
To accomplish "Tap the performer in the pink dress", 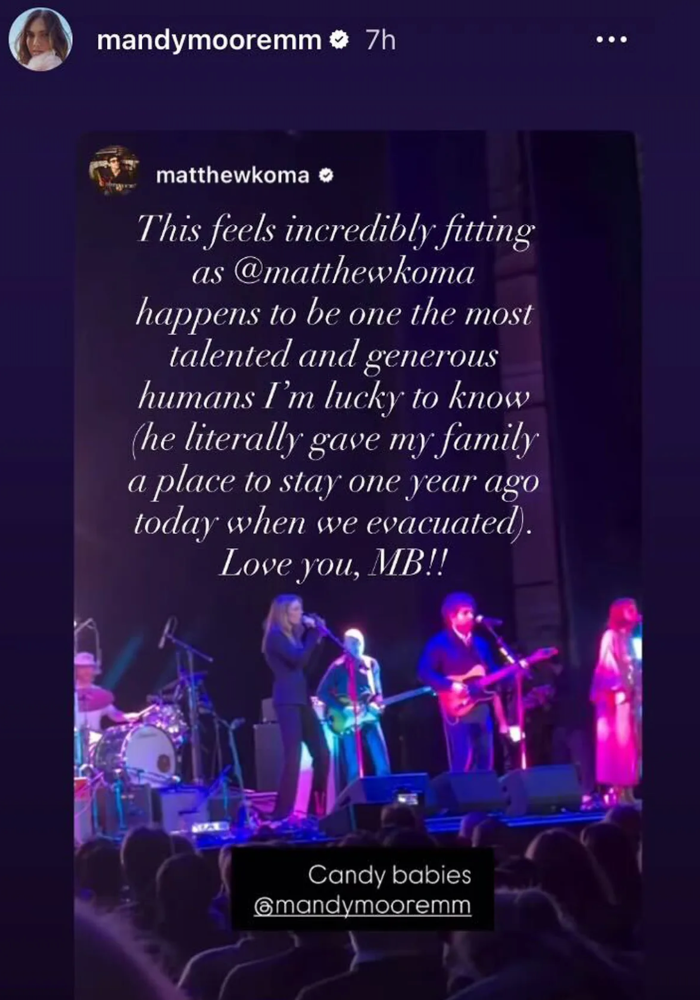I will 616,700.
